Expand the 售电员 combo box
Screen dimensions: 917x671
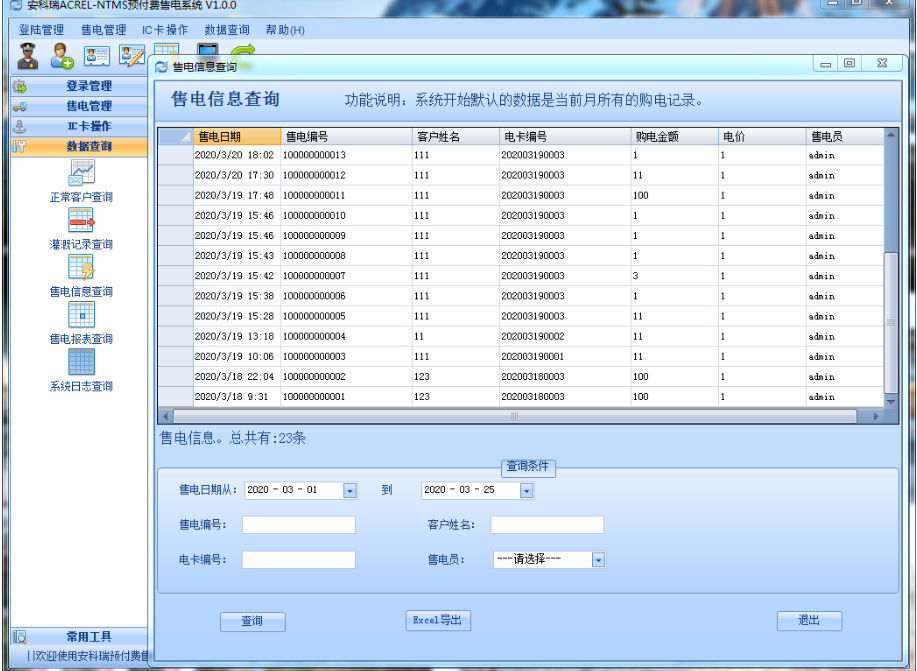598,560
